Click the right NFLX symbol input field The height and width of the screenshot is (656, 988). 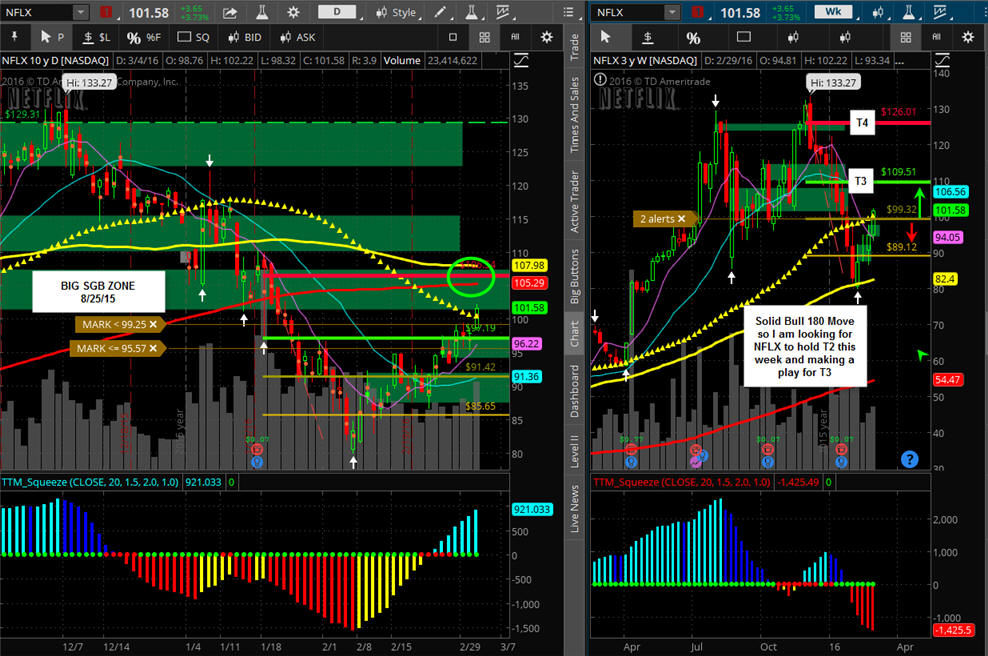(628, 13)
